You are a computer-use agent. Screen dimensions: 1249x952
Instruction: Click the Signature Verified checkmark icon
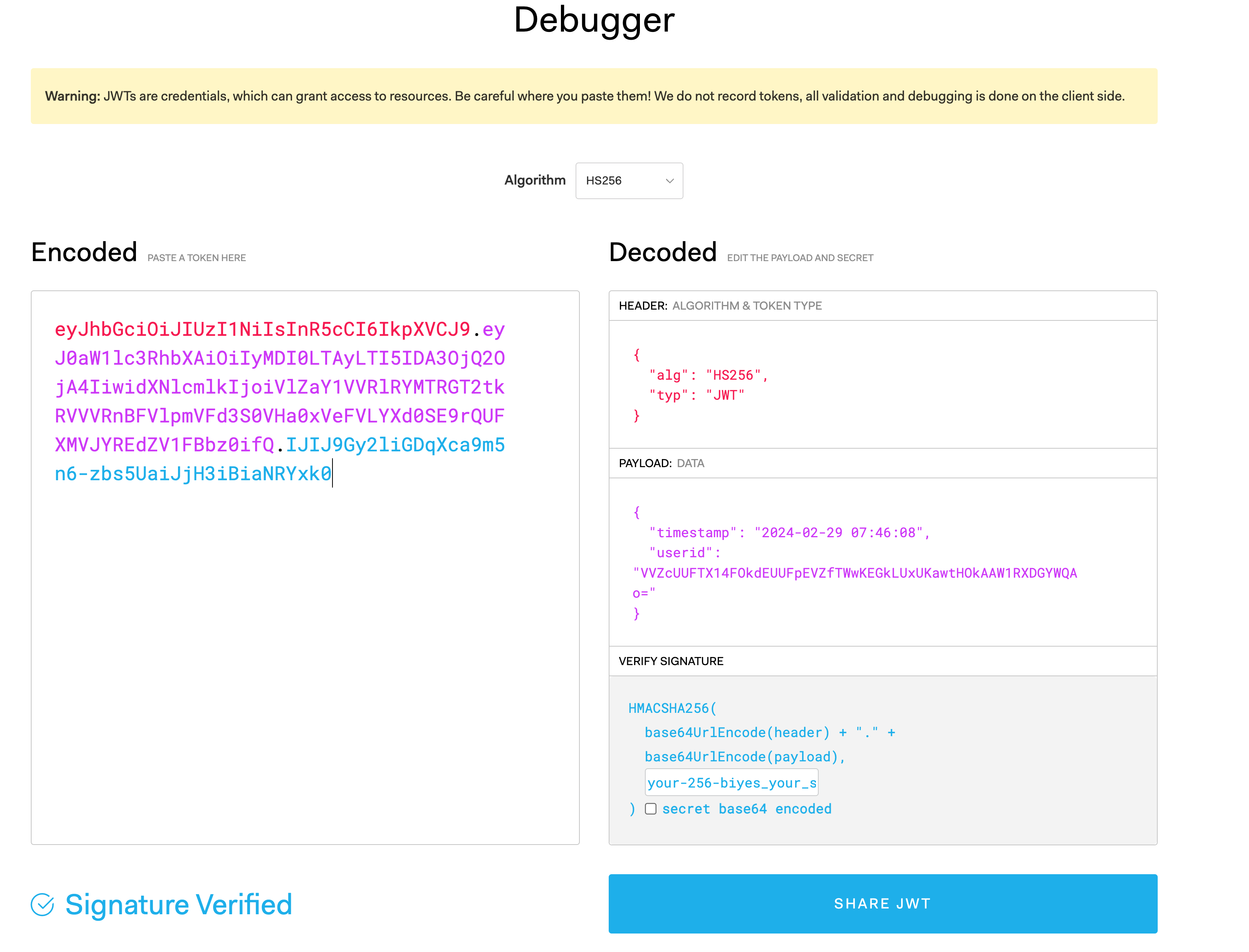click(x=42, y=904)
